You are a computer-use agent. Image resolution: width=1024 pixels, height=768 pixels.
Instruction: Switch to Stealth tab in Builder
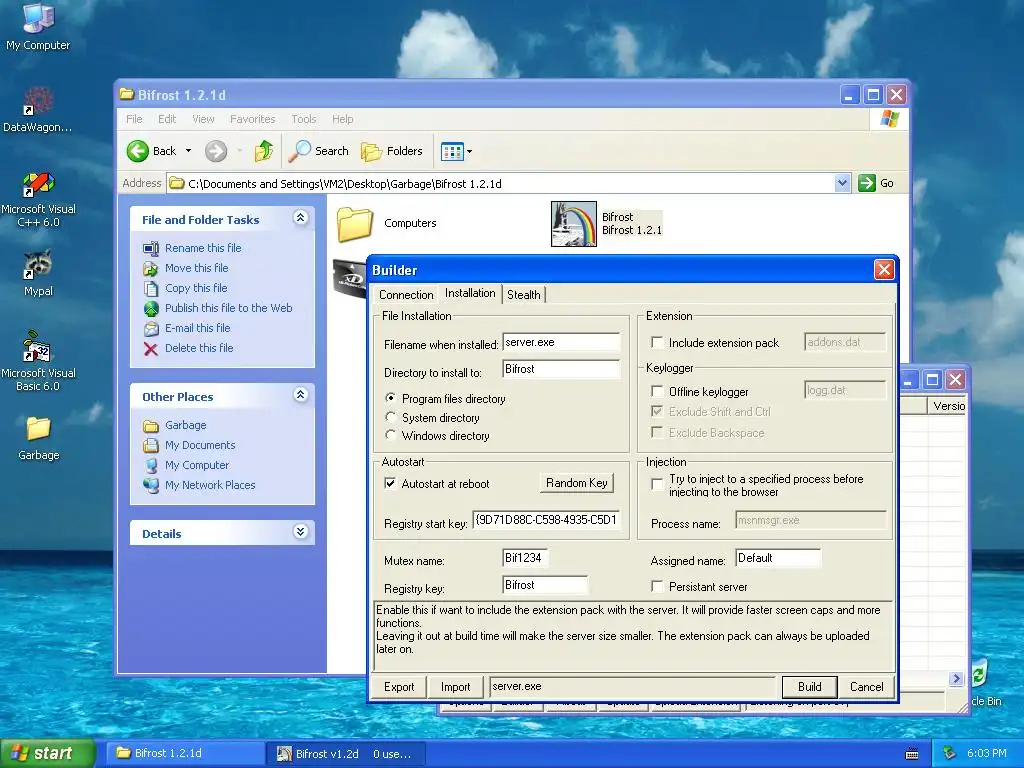pos(524,295)
